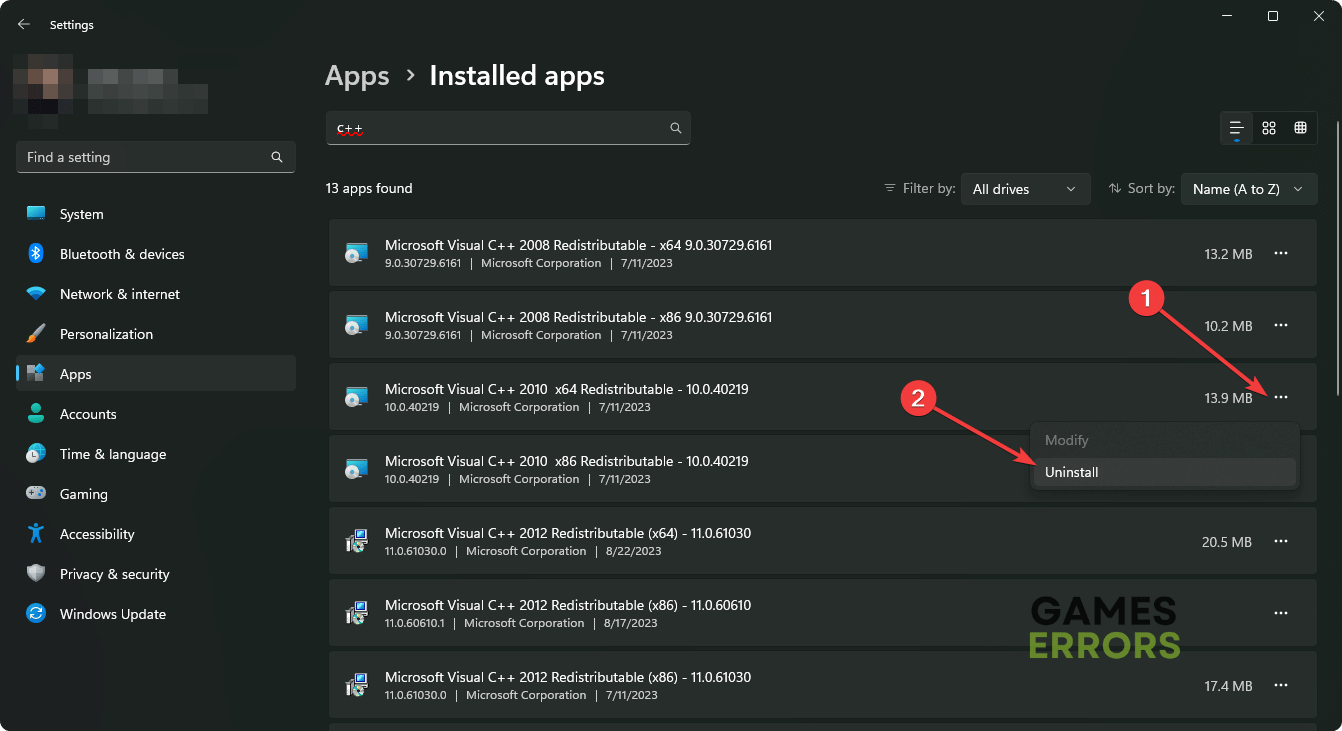Click the back arrow in Settings header
Image resolution: width=1342 pixels, height=731 pixels.
24,24
